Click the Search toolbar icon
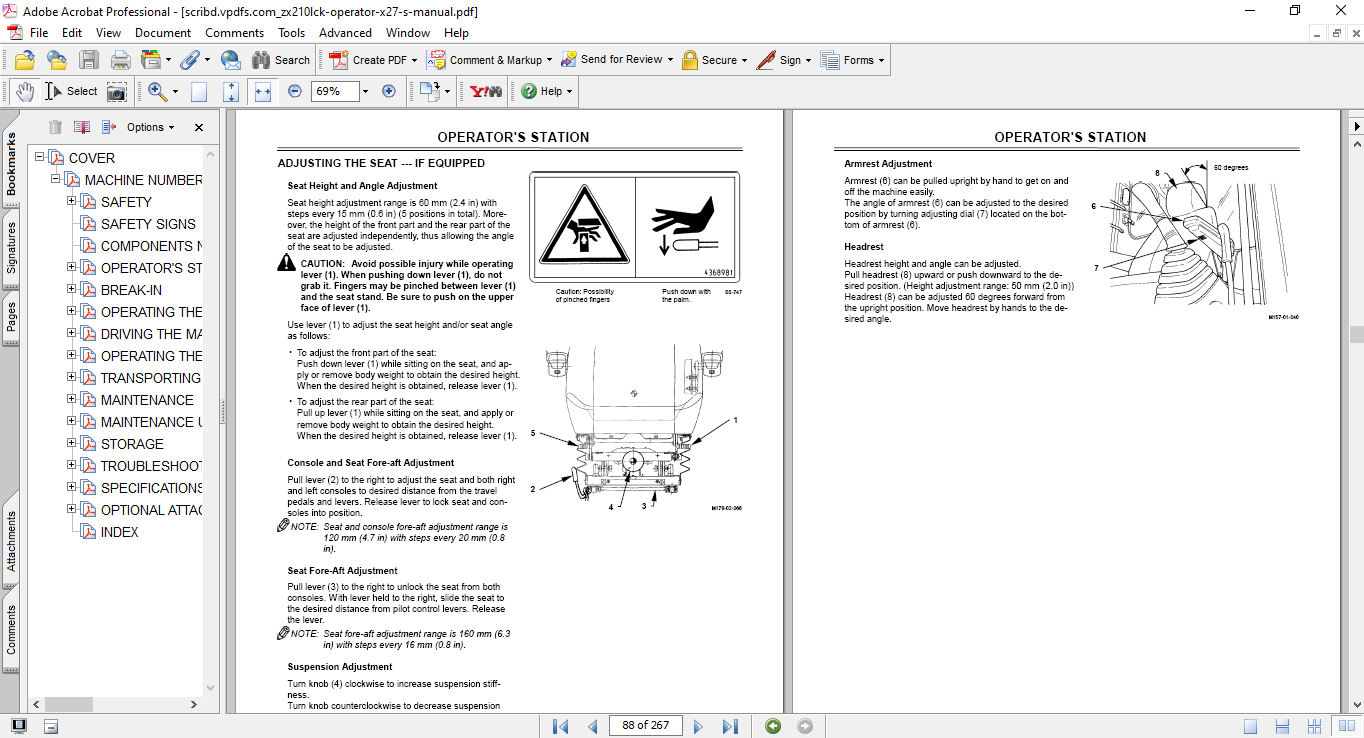This screenshot has height=738, width=1364. coord(260,60)
